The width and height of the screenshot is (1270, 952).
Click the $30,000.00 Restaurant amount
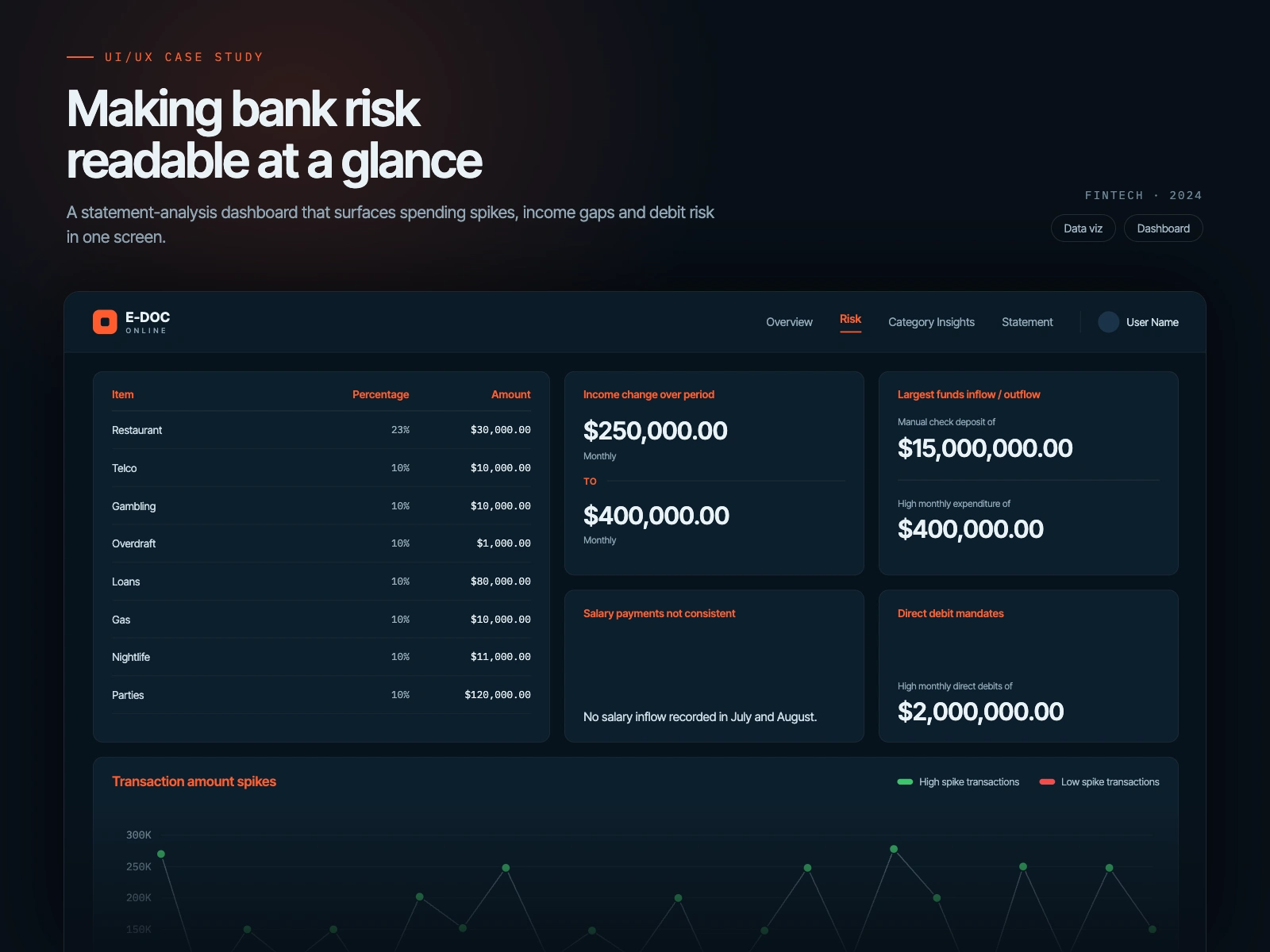point(500,430)
